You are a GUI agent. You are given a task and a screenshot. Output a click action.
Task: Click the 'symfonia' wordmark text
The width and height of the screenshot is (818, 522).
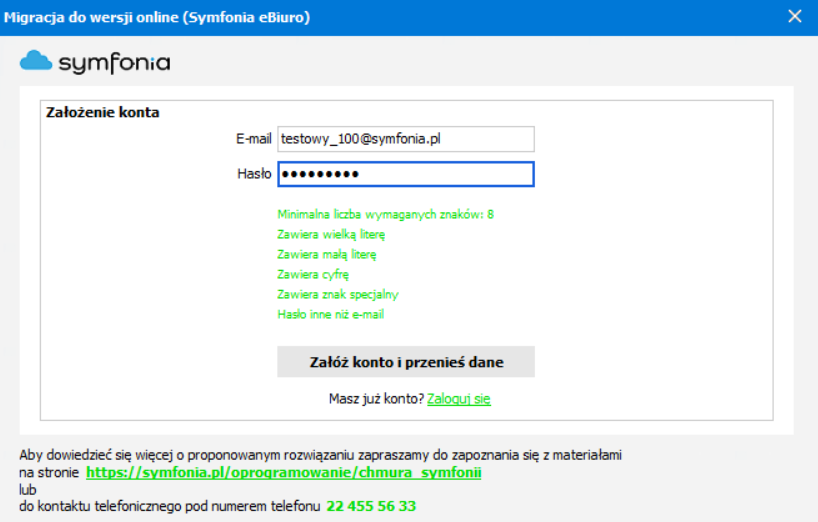[114, 63]
